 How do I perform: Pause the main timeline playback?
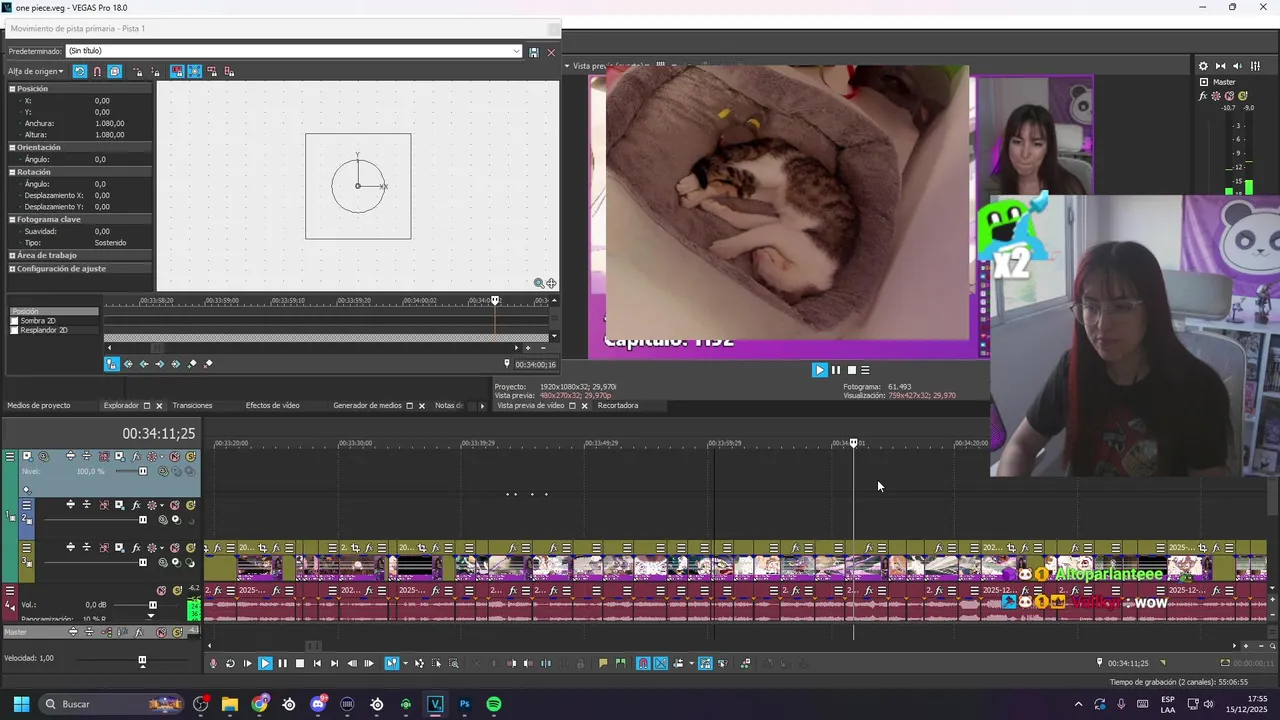tap(282, 663)
